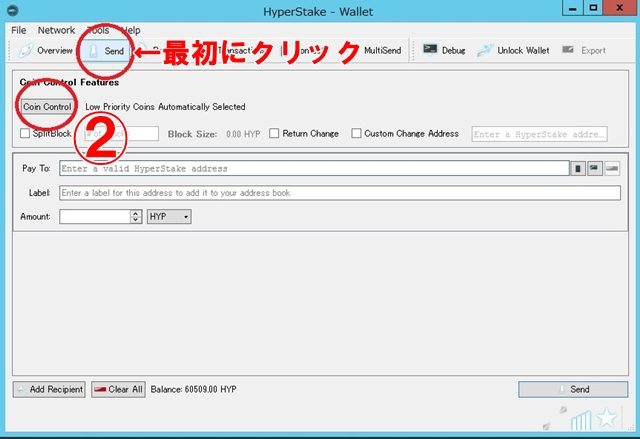
Task: Click the Unlock Wallet key icon
Action: pos(485,51)
